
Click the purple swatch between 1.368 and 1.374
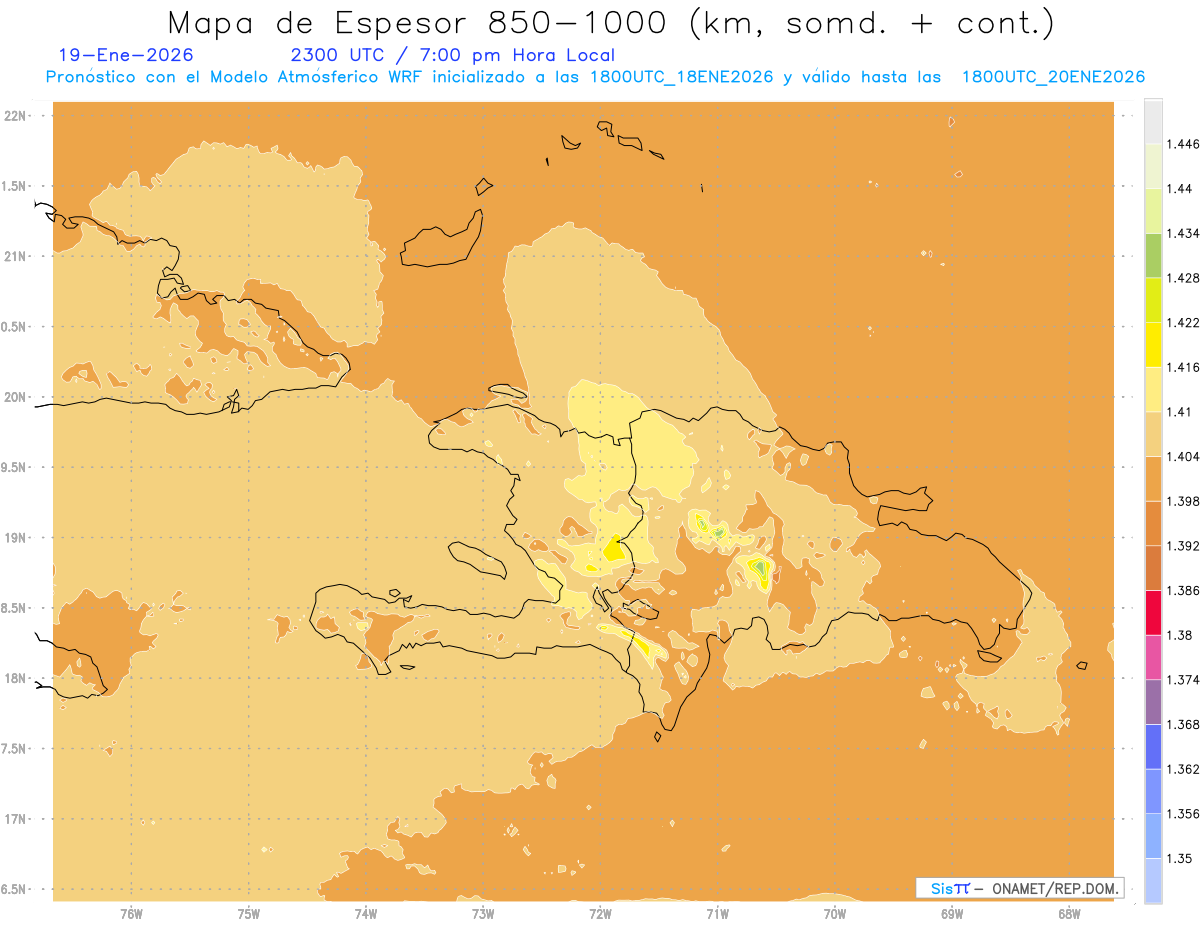click(x=1153, y=702)
